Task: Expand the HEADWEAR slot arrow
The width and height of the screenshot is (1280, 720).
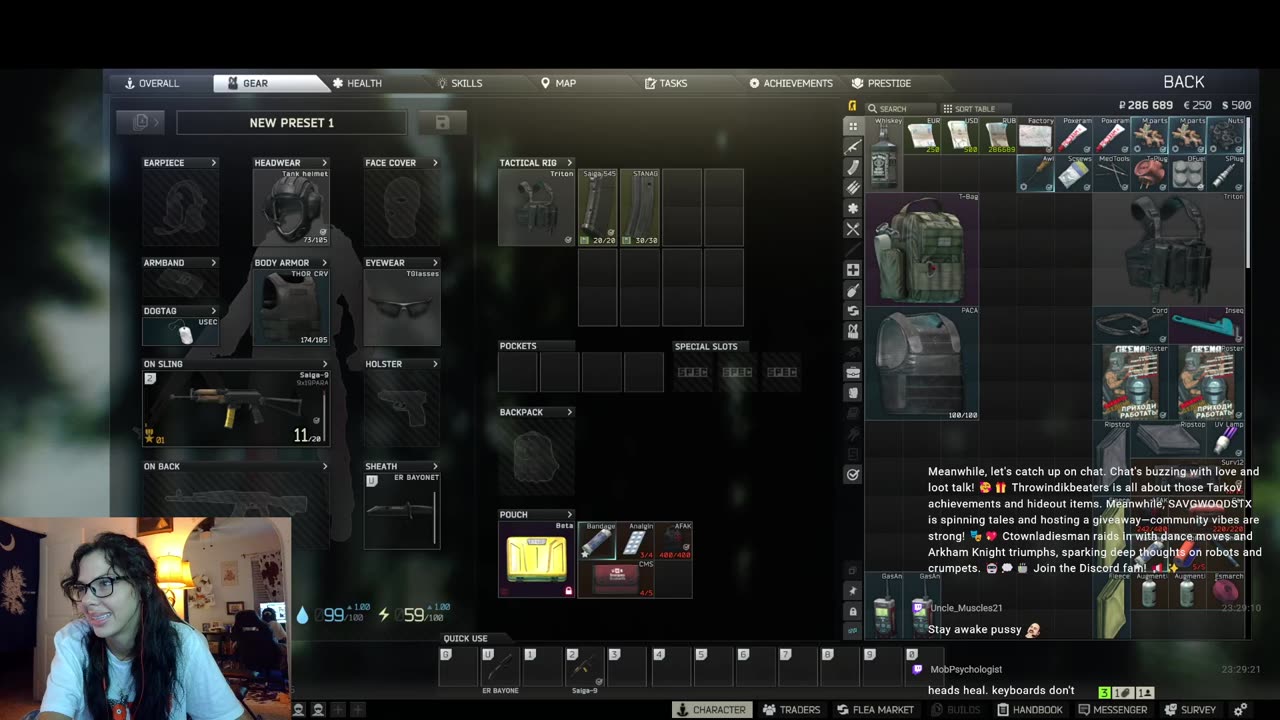Action: [324, 163]
